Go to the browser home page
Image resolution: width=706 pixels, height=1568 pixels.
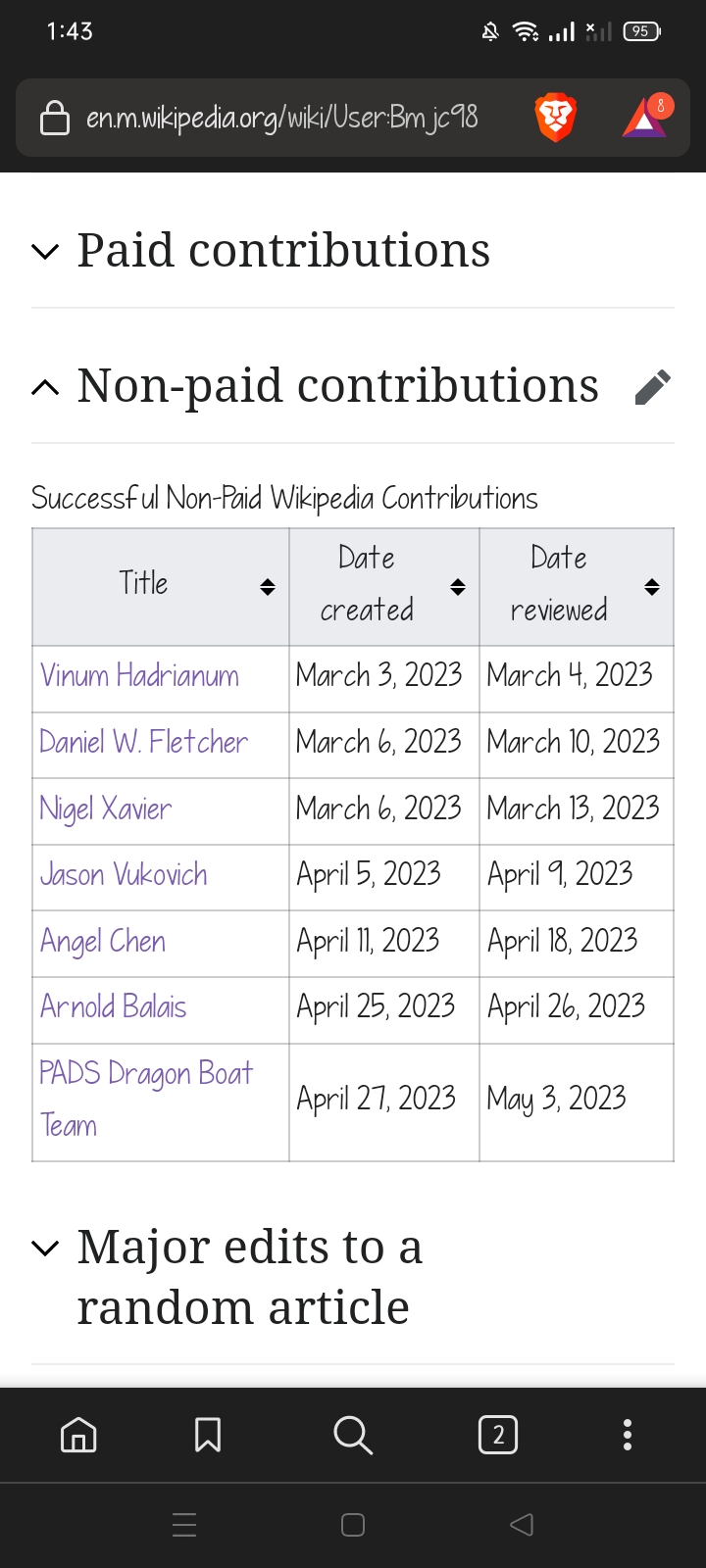pos(78,1435)
